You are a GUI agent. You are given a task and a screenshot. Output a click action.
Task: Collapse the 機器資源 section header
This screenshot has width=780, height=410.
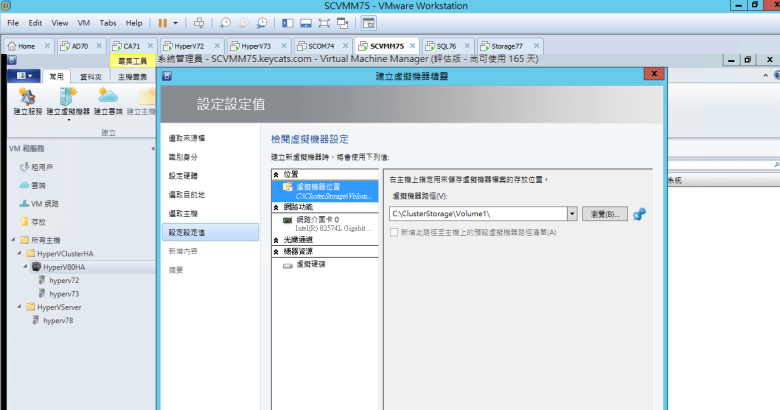coord(276,252)
